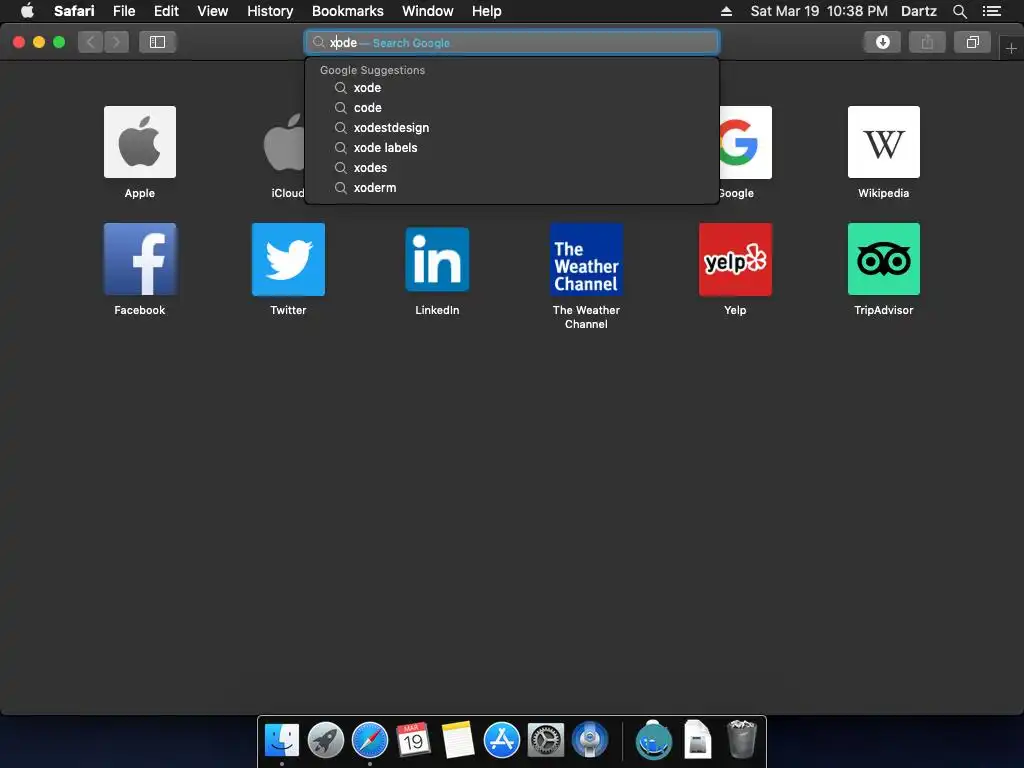
Task: Open App Store from the Dock
Action: [x=502, y=740]
